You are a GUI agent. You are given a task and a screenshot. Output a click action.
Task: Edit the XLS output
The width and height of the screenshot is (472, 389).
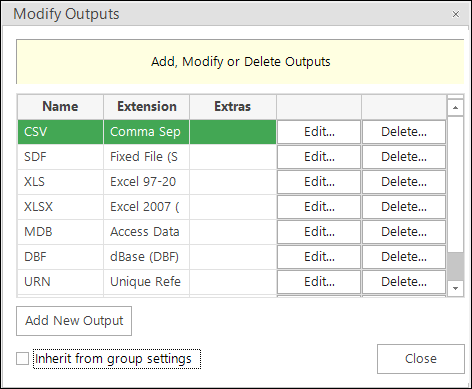coord(319,182)
